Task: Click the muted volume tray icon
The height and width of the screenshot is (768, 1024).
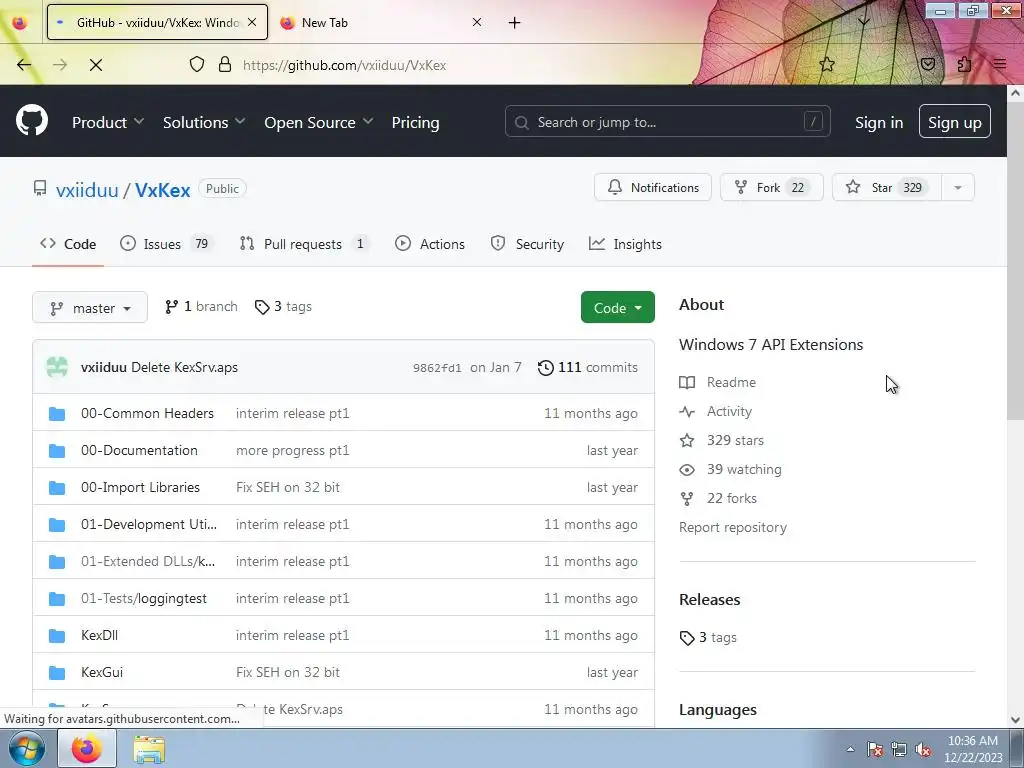Action: [923, 749]
